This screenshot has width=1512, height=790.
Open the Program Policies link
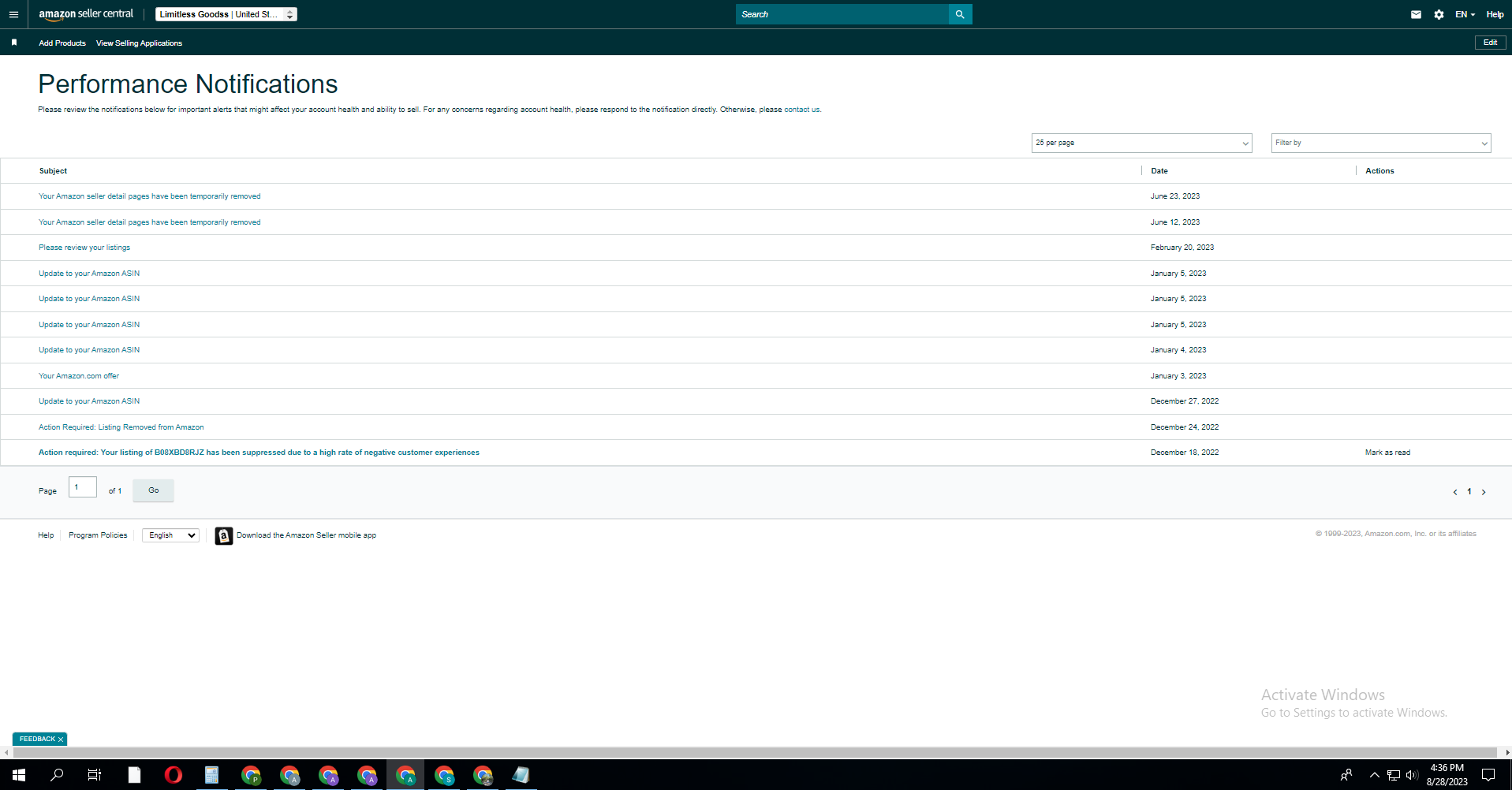[98, 535]
